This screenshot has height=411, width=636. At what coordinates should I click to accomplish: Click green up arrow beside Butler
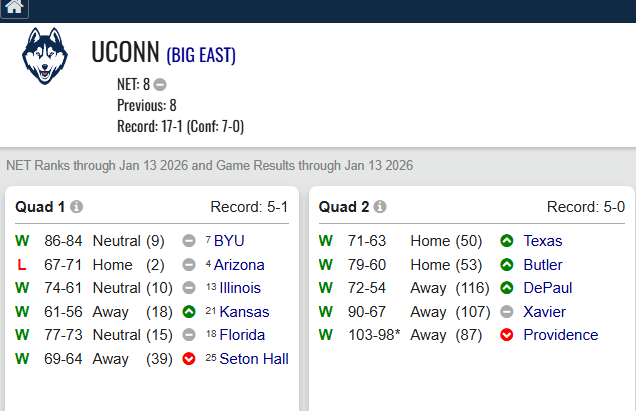click(x=507, y=265)
